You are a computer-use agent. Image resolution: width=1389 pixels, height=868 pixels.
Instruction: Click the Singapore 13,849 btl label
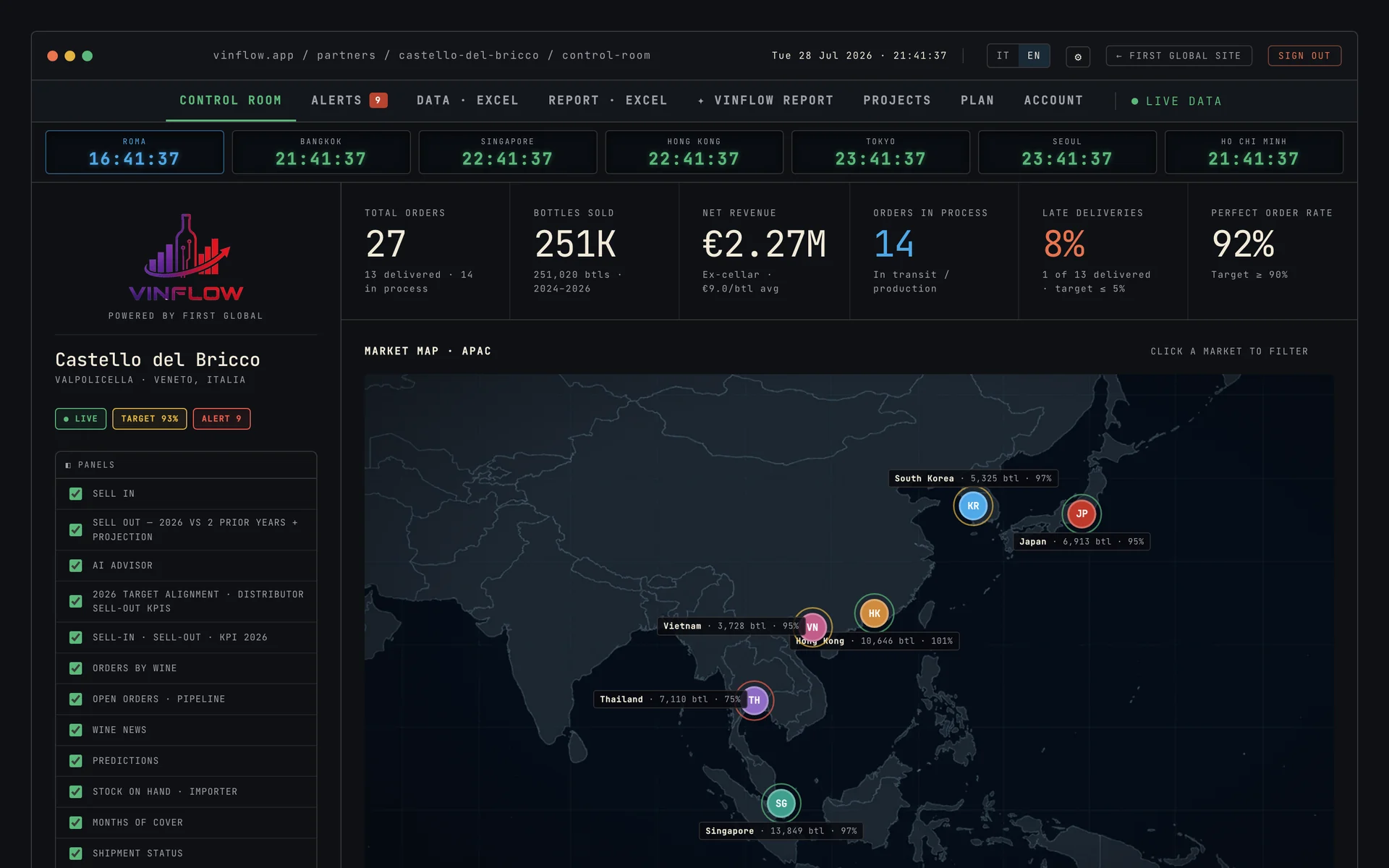point(781,831)
